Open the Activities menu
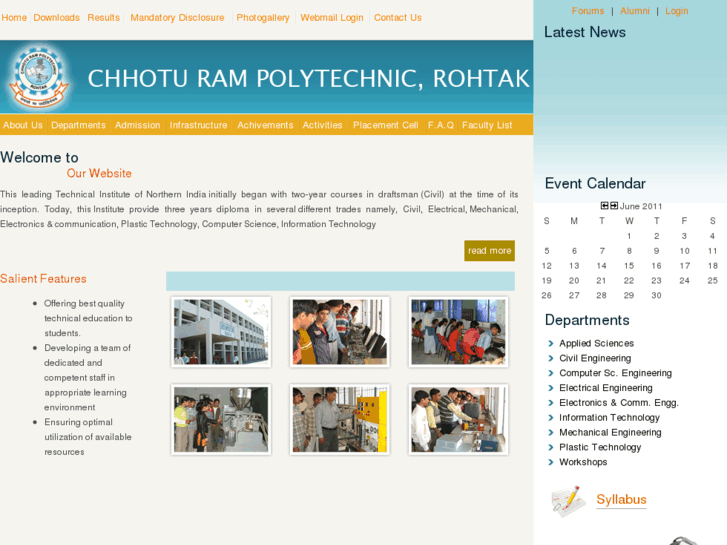 tap(322, 125)
